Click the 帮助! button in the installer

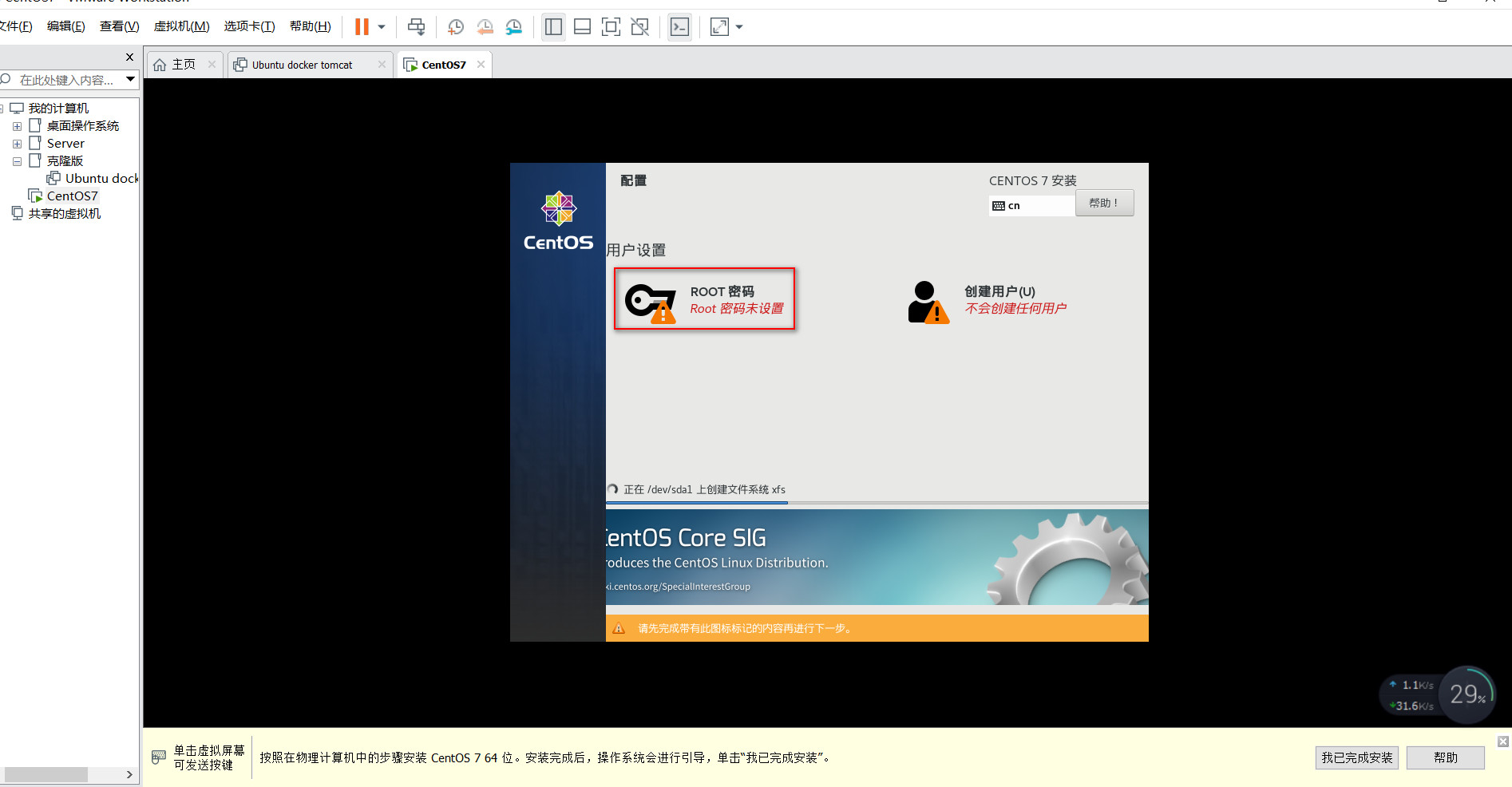tap(1104, 203)
